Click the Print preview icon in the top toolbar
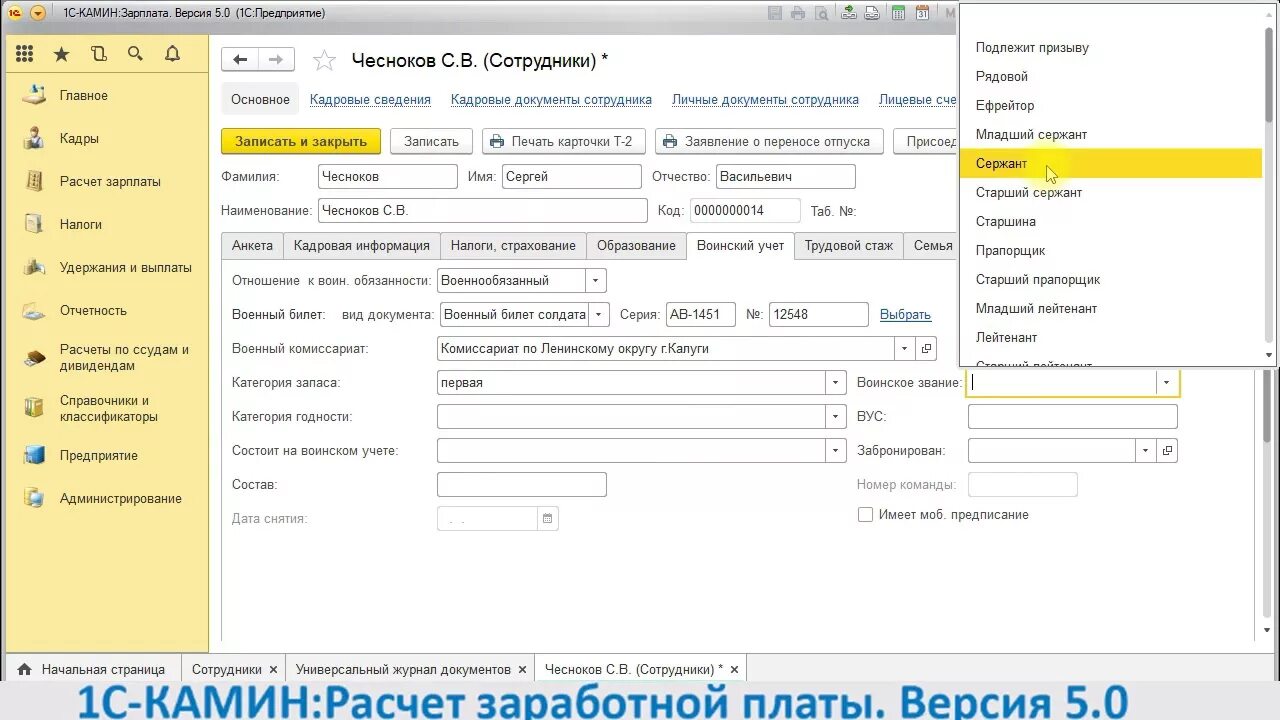Screen dimensions: 1280x720 821,13
